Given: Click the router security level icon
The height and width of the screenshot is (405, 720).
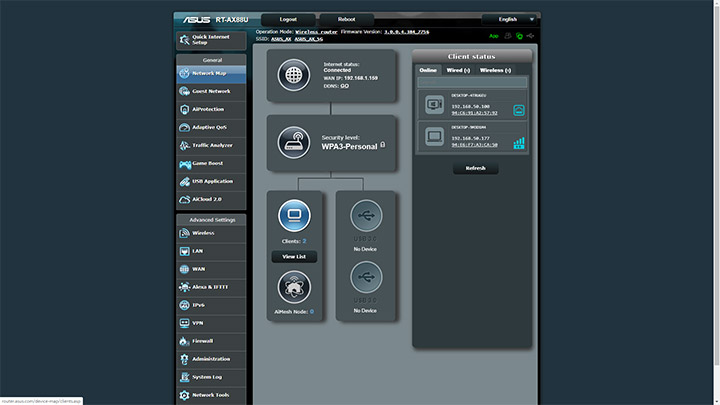Looking at the screenshot, I should click(x=293, y=142).
